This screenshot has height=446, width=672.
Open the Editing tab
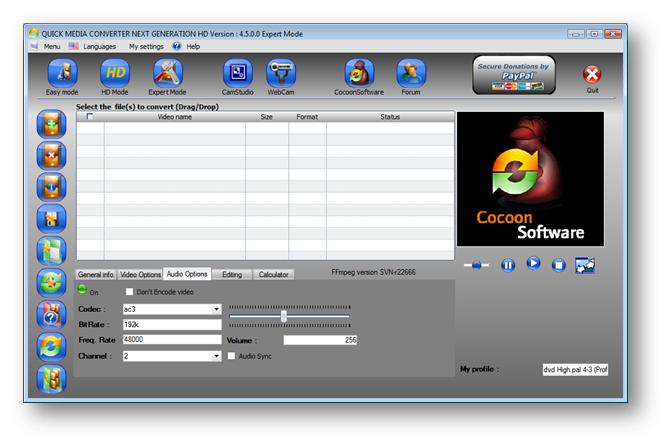pyautogui.click(x=232, y=275)
